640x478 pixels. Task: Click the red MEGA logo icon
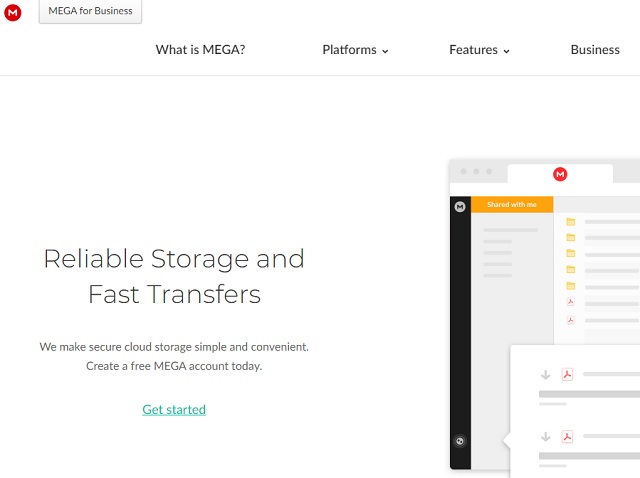pos(13,13)
